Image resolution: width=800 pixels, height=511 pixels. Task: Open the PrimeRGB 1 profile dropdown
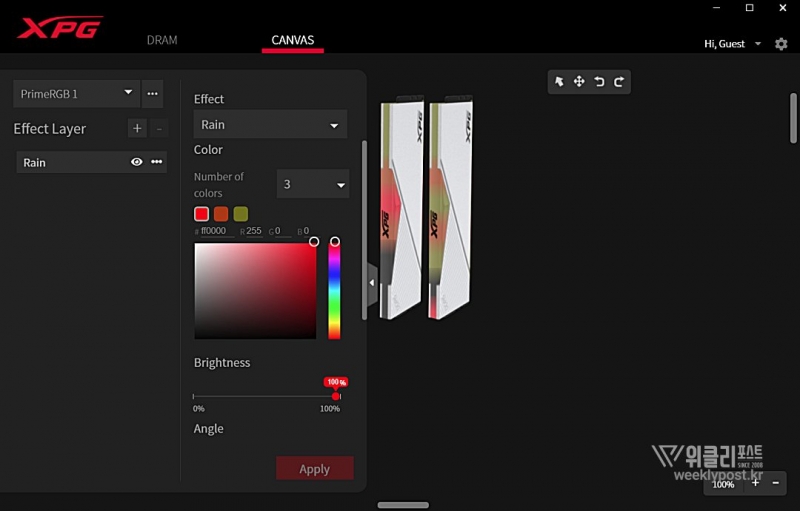click(x=76, y=94)
